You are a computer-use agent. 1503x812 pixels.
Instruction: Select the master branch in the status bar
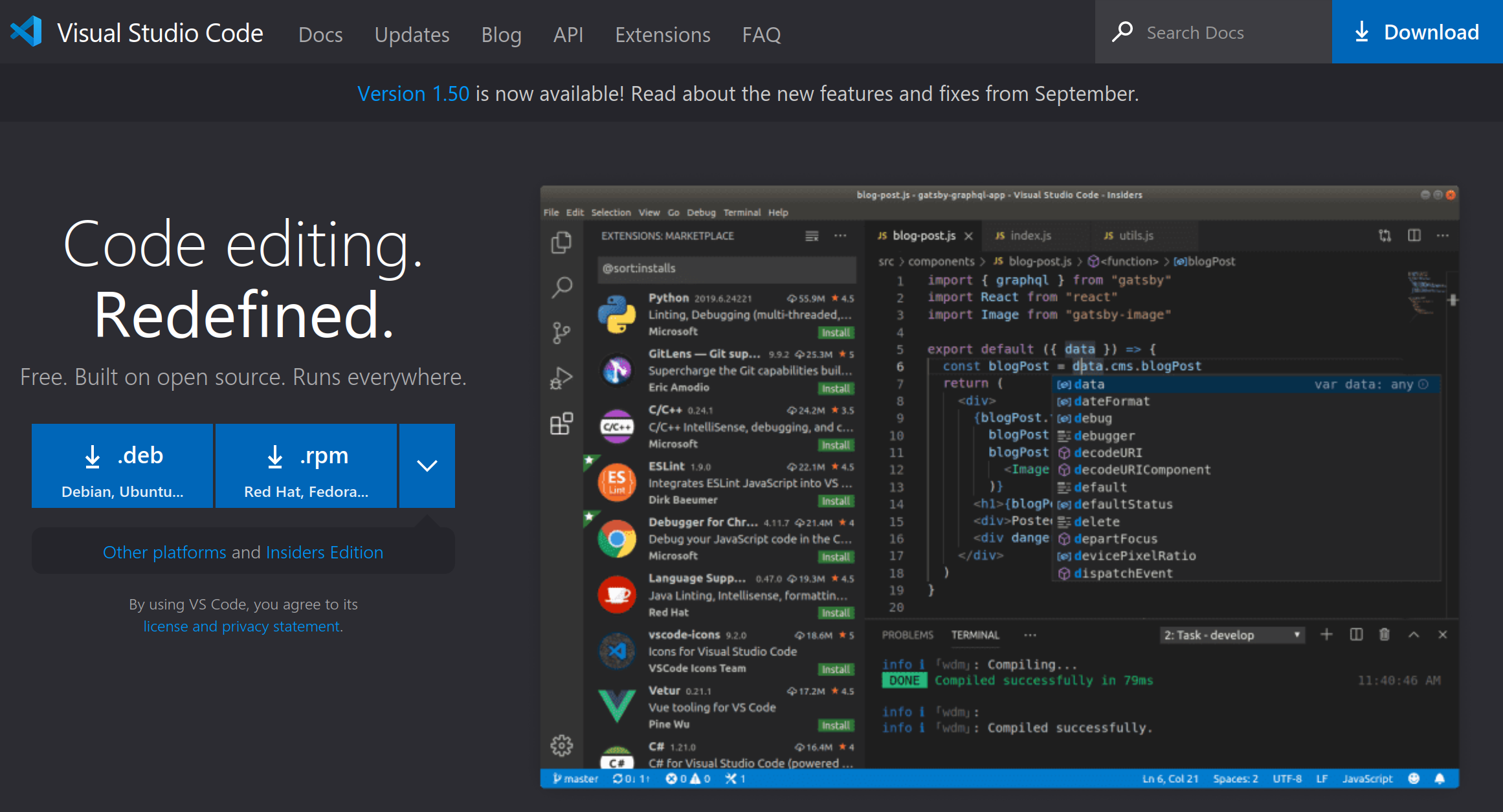point(575,778)
